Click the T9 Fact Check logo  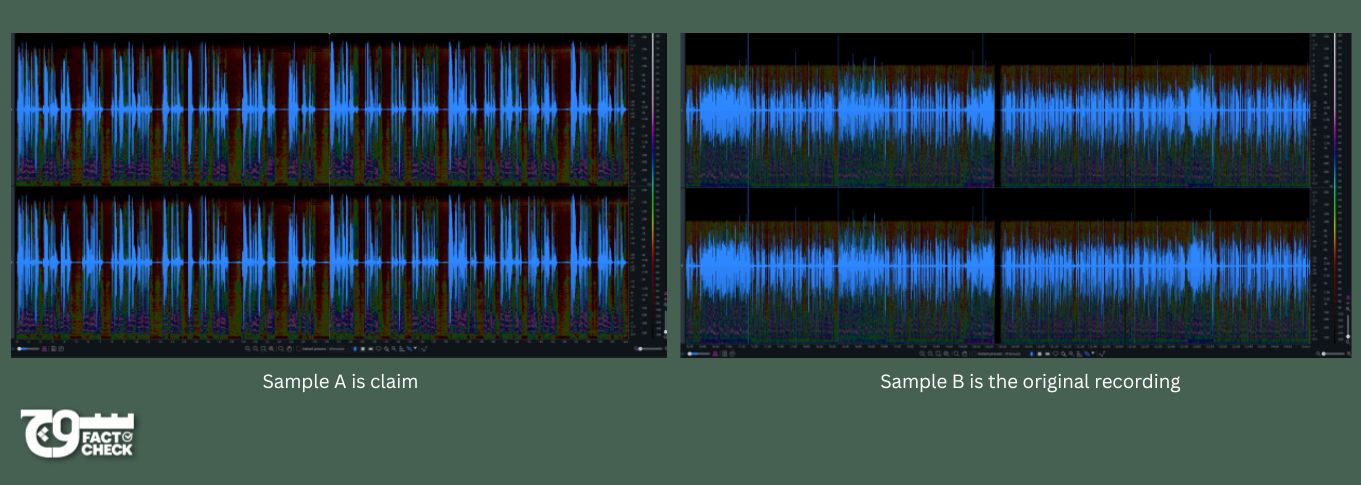(78, 434)
